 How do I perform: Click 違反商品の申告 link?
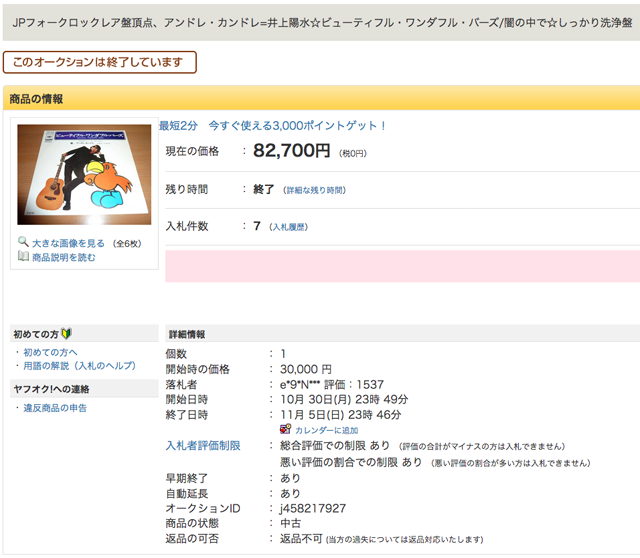[x=55, y=408]
